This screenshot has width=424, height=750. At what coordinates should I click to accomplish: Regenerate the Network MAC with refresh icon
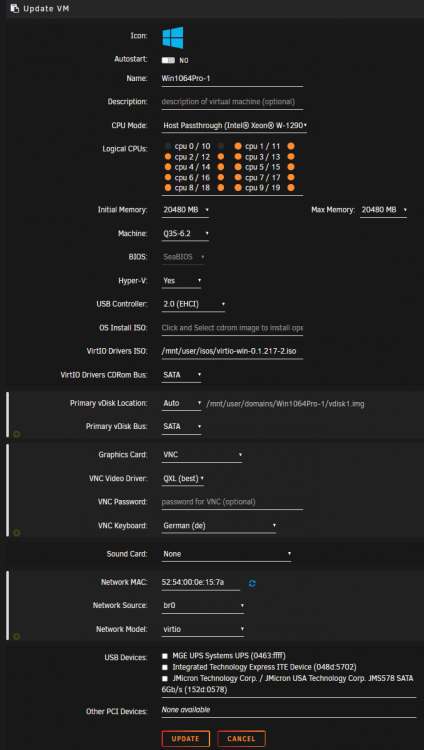tap(252, 583)
